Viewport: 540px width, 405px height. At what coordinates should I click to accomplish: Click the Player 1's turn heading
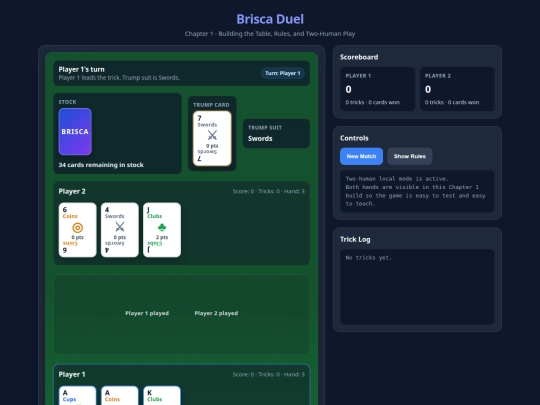[82, 69]
